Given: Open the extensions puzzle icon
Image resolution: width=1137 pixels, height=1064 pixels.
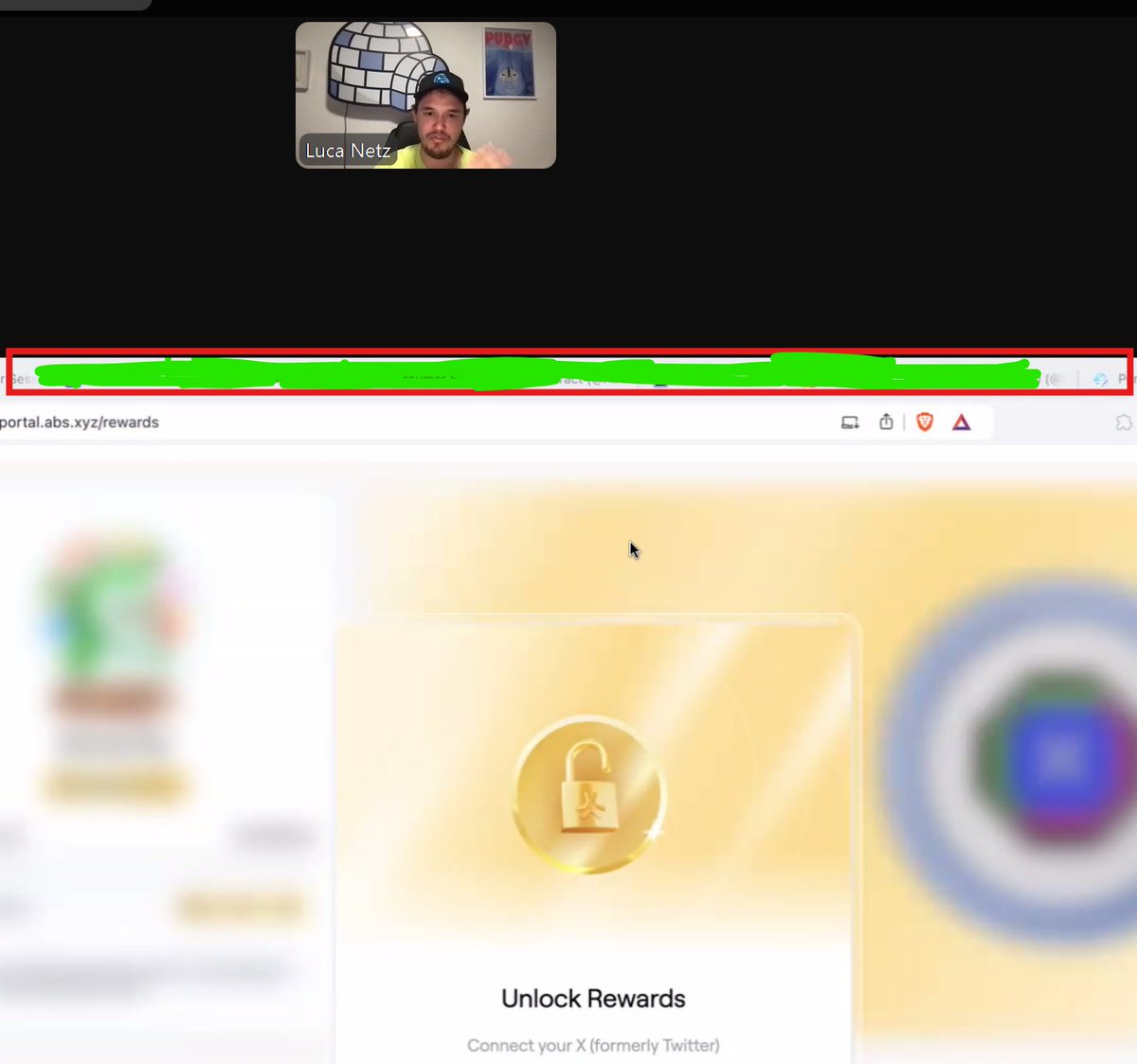Looking at the screenshot, I should [1124, 423].
